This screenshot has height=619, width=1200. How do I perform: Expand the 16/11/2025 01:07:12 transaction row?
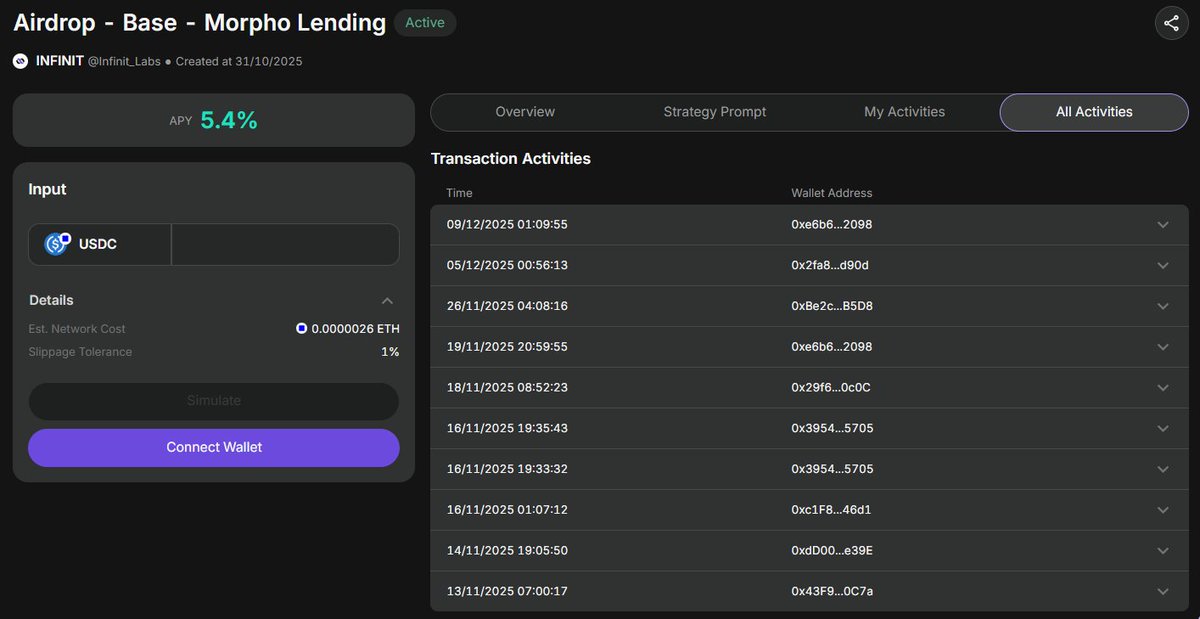click(809, 510)
